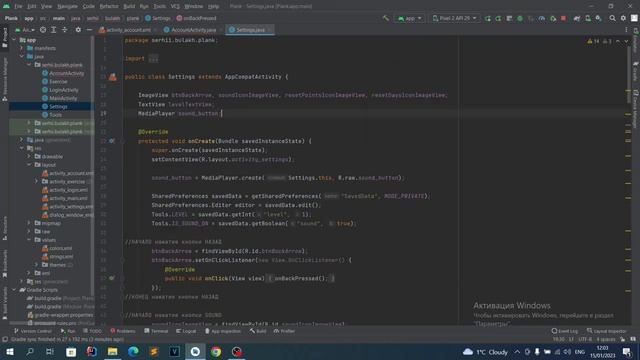Toggle the tool window bars corner icon

[x=5, y=339]
